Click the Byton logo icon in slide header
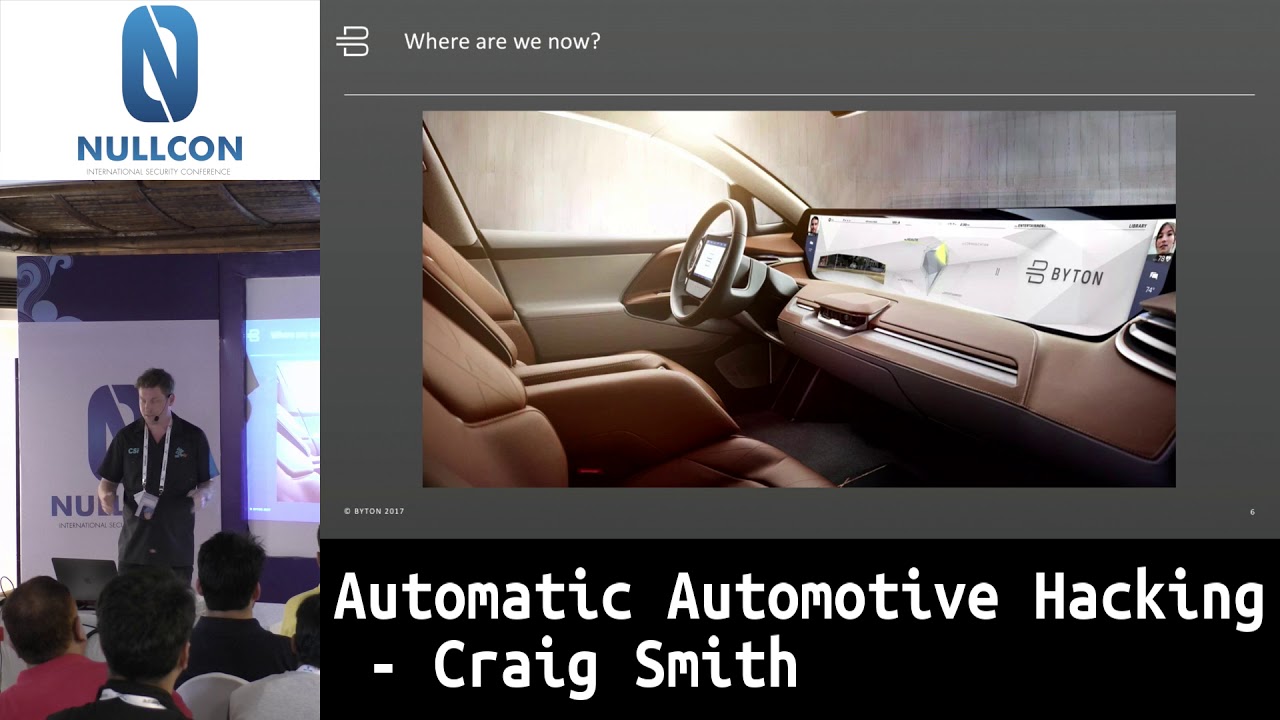The width and height of the screenshot is (1280, 720). pyautogui.click(x=352, y=42)
